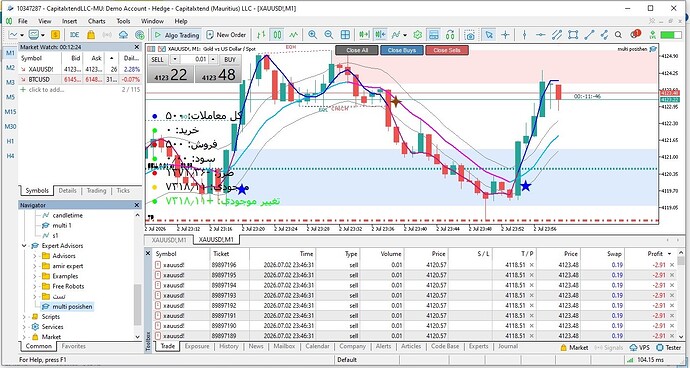The height and width of the screenshot is (368, 690).
Task: Click the zoom in magnifier icon
Action: pyautogui.click(x=312, y=35)
